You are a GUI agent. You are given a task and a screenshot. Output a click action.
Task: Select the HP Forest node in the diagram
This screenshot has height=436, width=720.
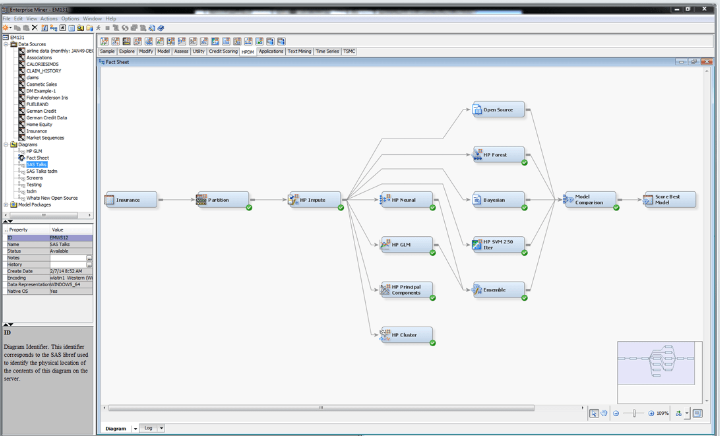coord(498,154)
